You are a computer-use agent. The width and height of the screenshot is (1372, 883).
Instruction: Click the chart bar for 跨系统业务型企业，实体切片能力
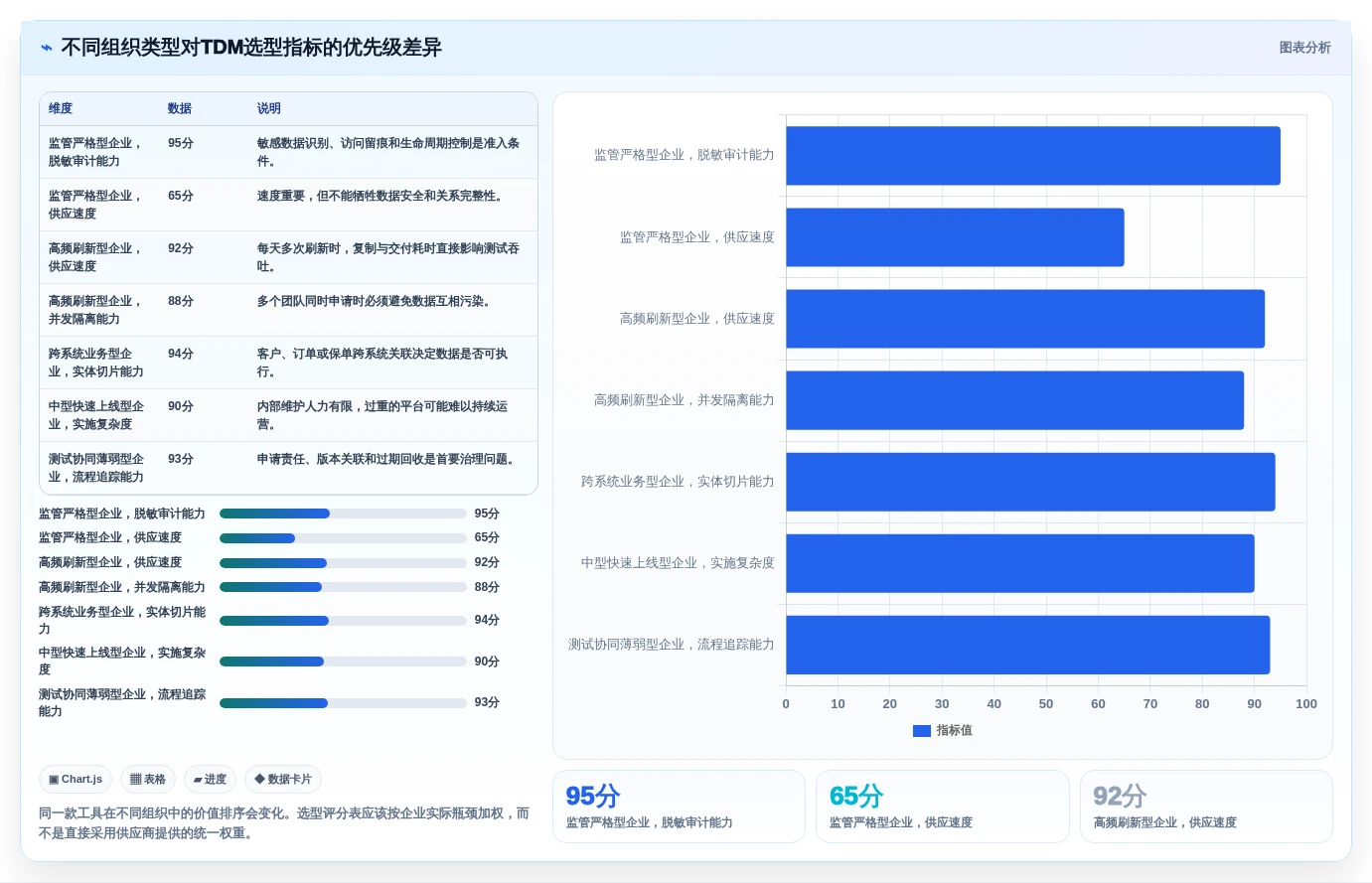click(1030, 482)
